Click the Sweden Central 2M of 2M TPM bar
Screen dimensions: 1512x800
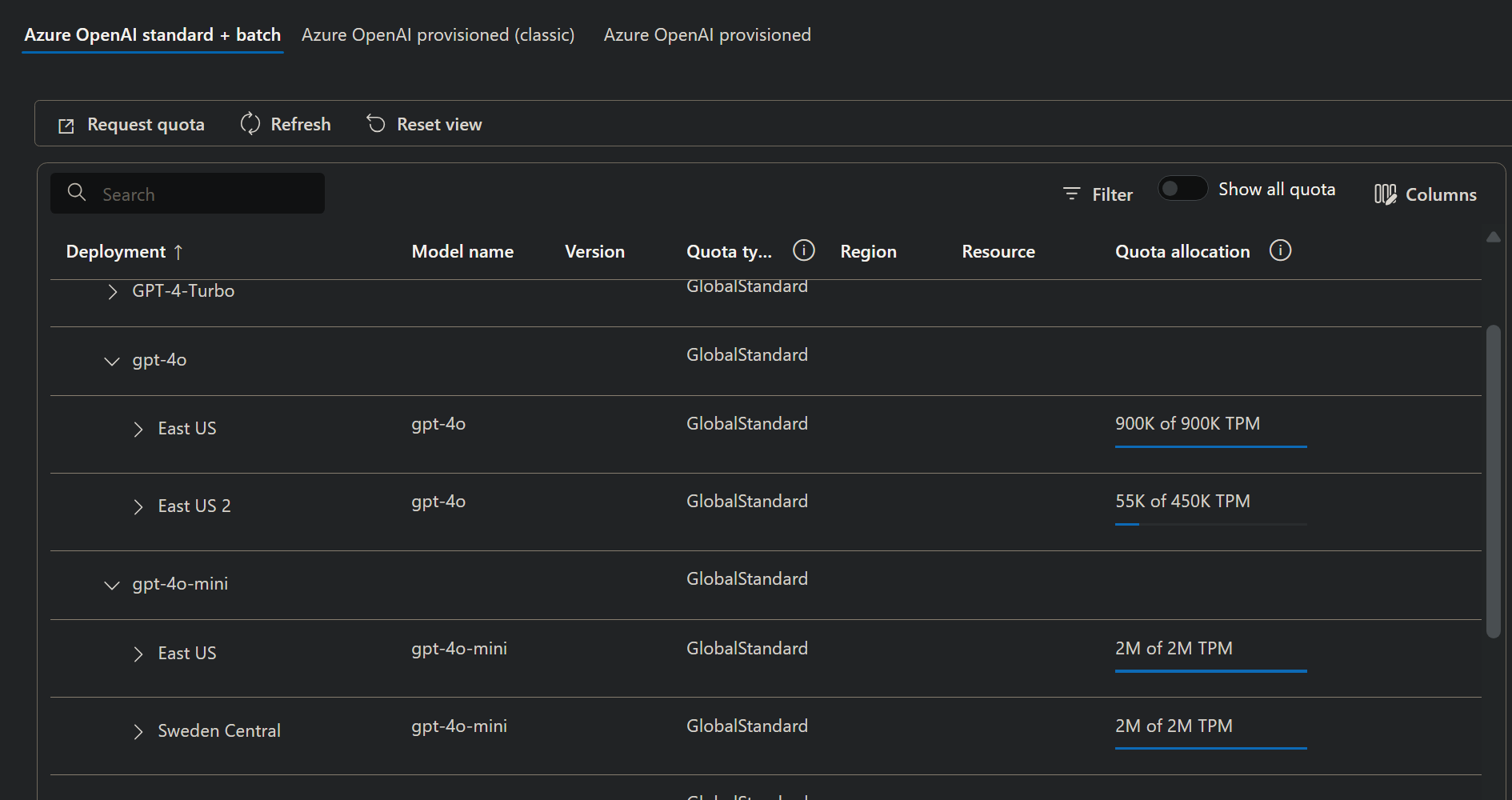click(x=1211, y=748)
